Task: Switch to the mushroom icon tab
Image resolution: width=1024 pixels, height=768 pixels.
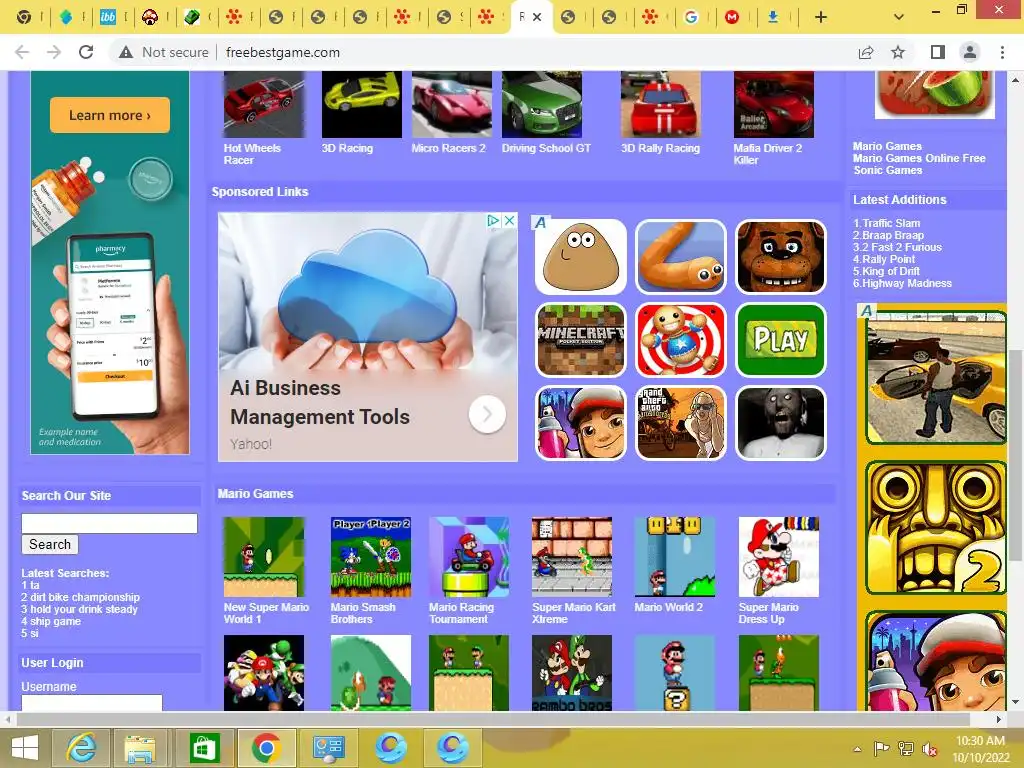Action: tap(150, 18)
